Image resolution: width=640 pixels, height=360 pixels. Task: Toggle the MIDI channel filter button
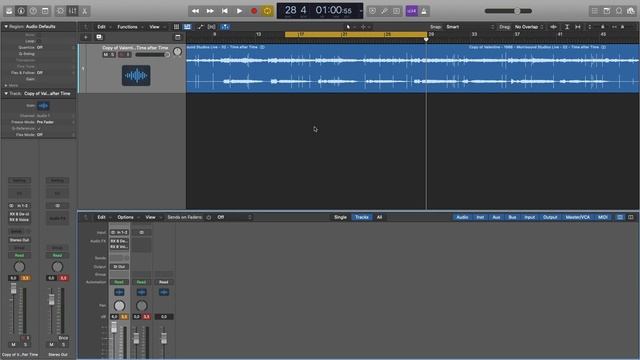[x=603, y=217]
